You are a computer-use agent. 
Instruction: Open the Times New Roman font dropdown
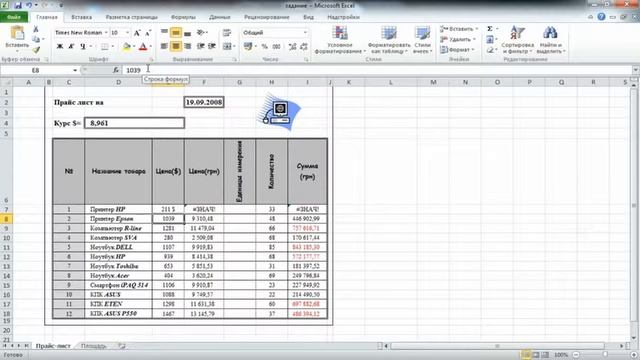[x=106, y=33]
